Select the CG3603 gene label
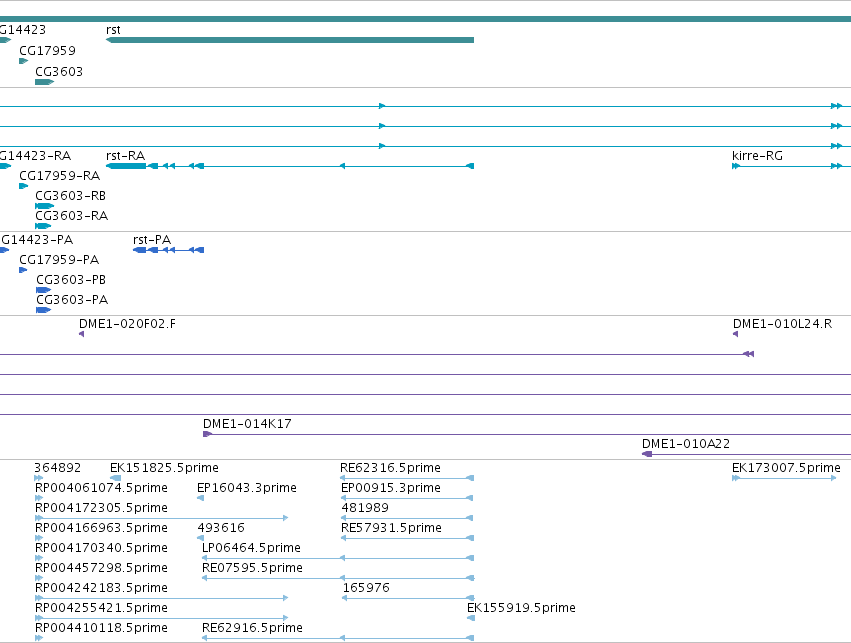Viewport: 851px width, 643px height. point(59,72)
